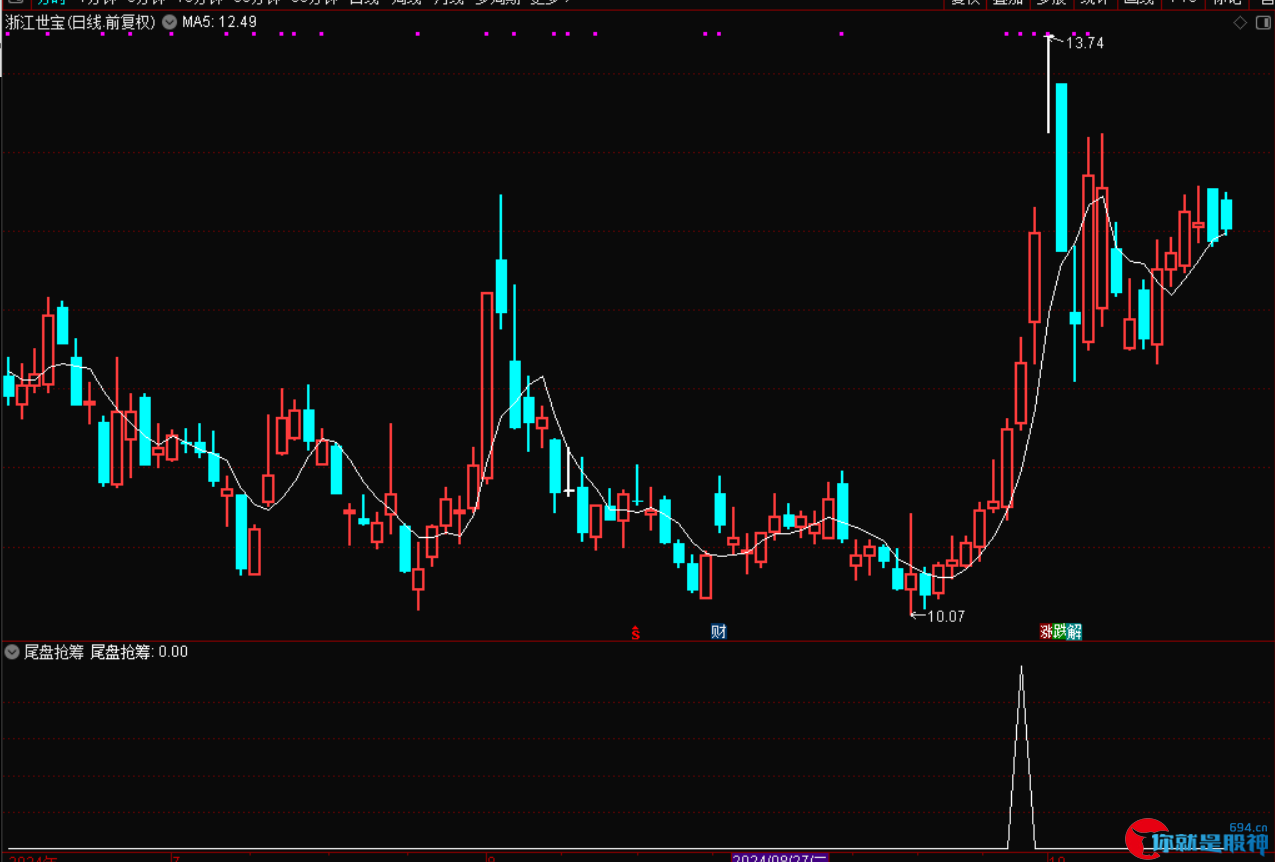The image size is (1275, 862).
Task: Click the green 跌 marker icon
Action: click(1060, 631)
